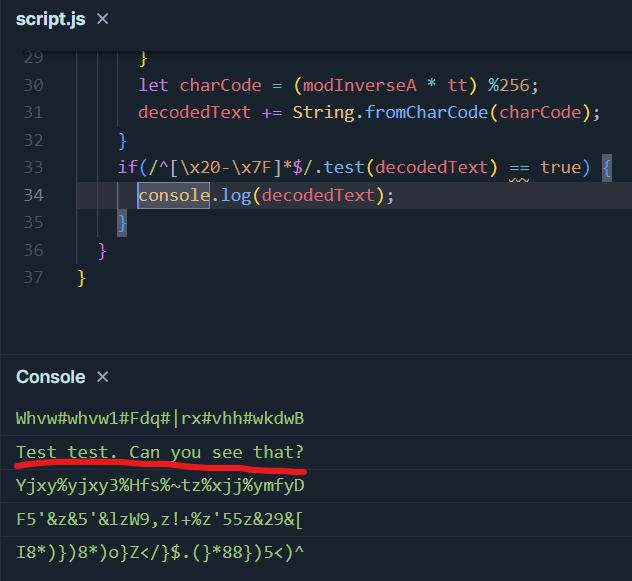Click the pink closing brace on line 36
The height and width of the screenshot is (581, 632).
tap(102, 251)
